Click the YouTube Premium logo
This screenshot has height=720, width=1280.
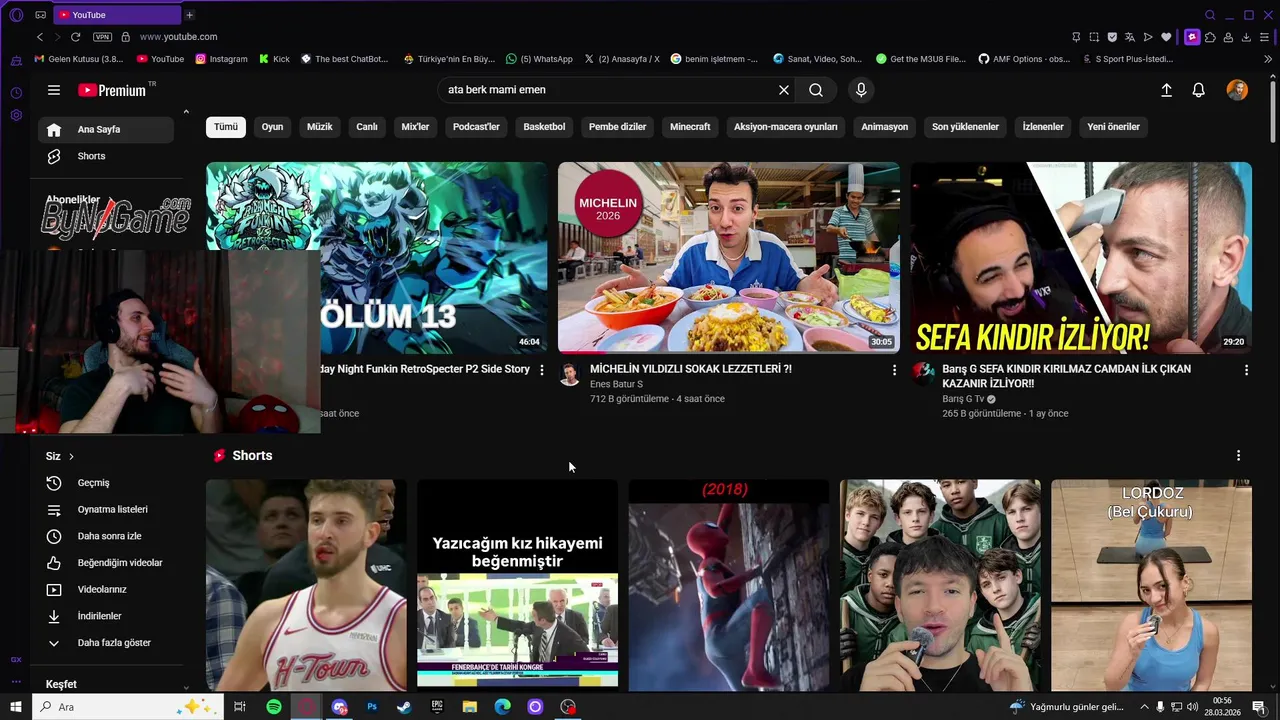click(112, 90)
